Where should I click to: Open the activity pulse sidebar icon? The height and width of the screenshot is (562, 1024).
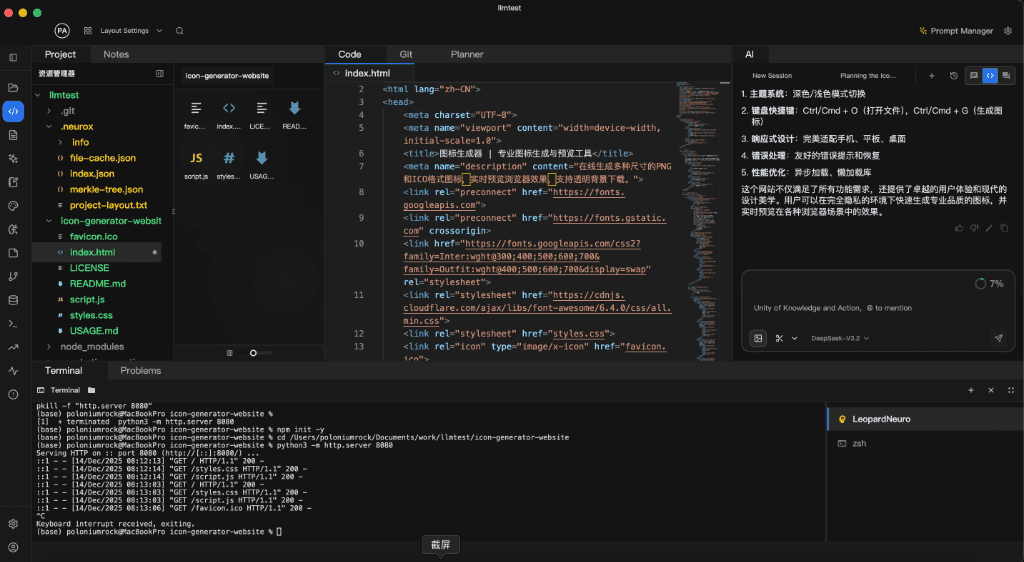13,371
